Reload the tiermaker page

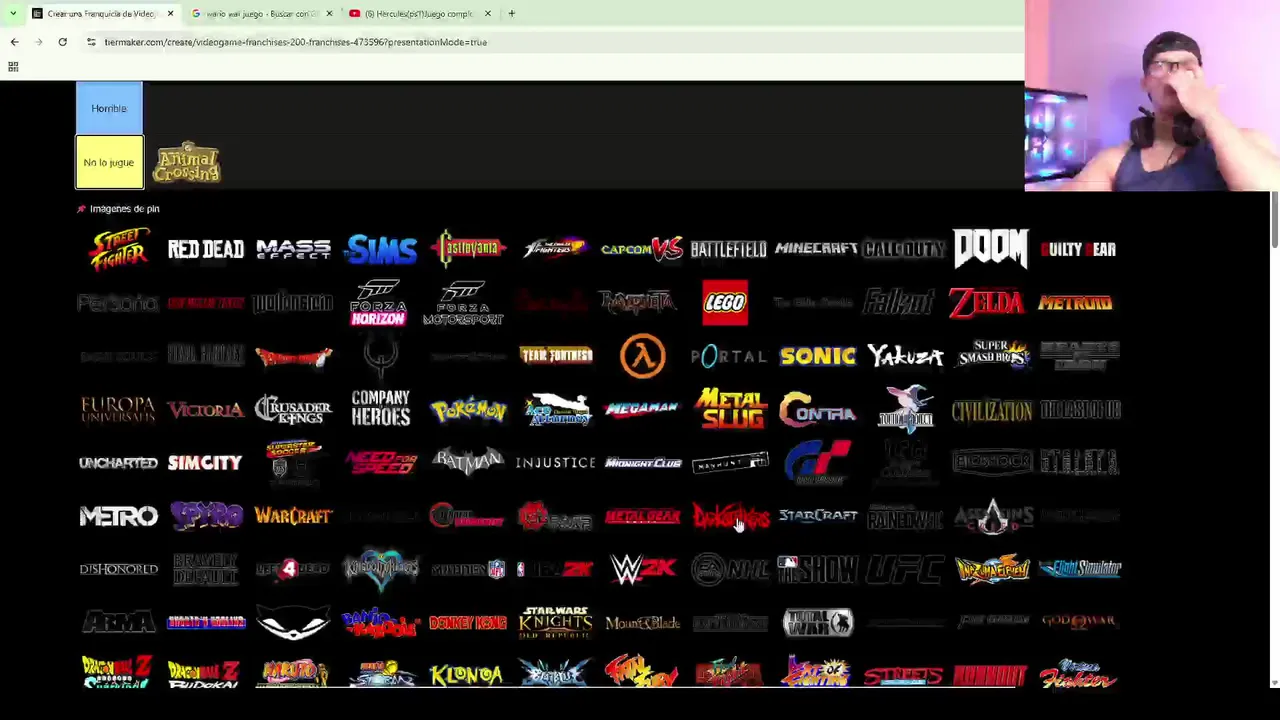[62, 42]
